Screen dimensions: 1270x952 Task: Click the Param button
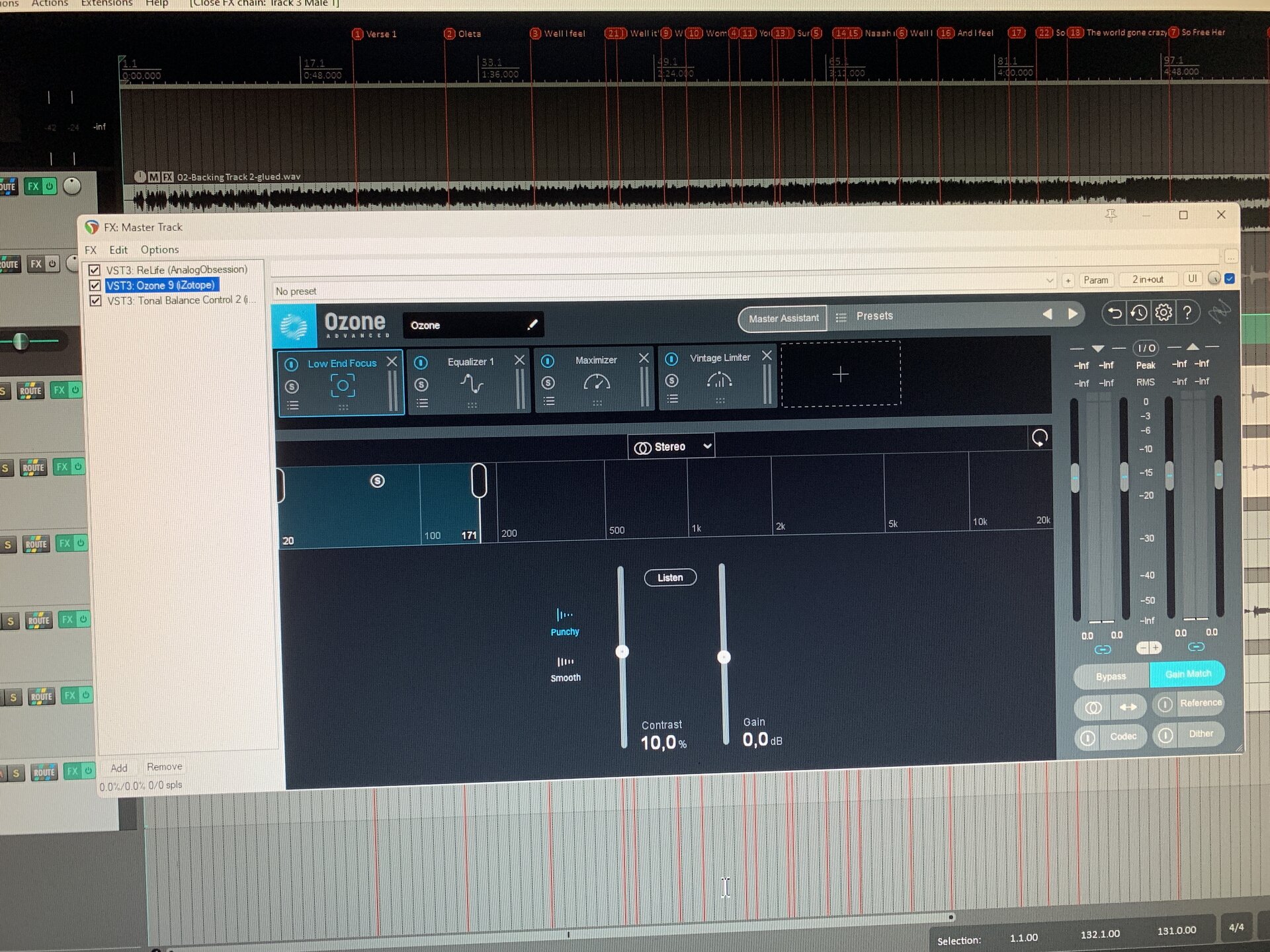pos(1096,280)
